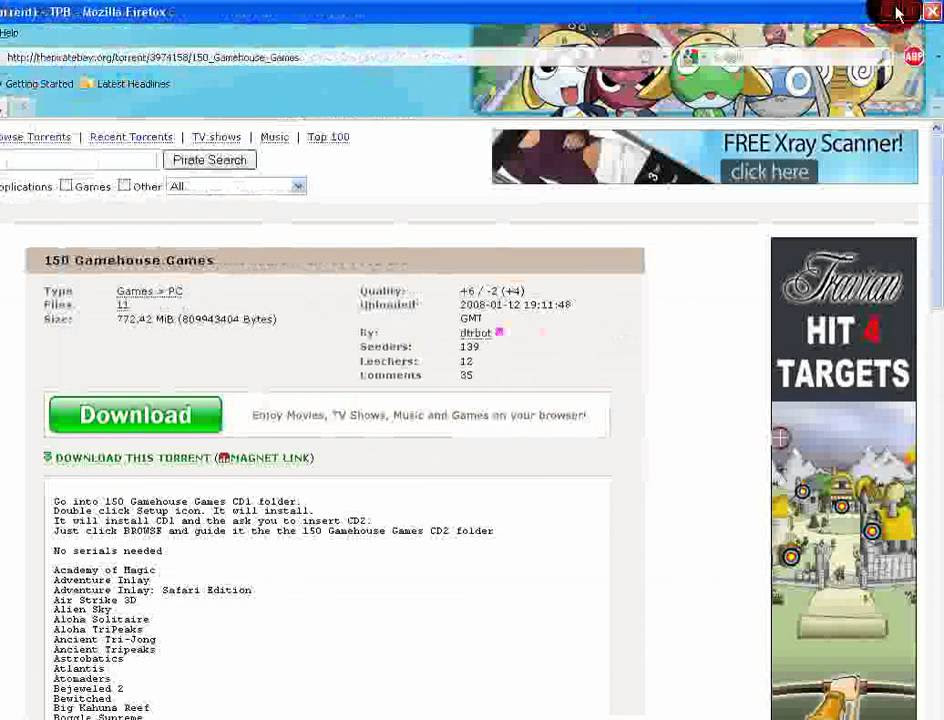The height and width of the screenshot is (720, 944).
Task: Click the 'Air Strike 3D' list entry
Action: 95,600
